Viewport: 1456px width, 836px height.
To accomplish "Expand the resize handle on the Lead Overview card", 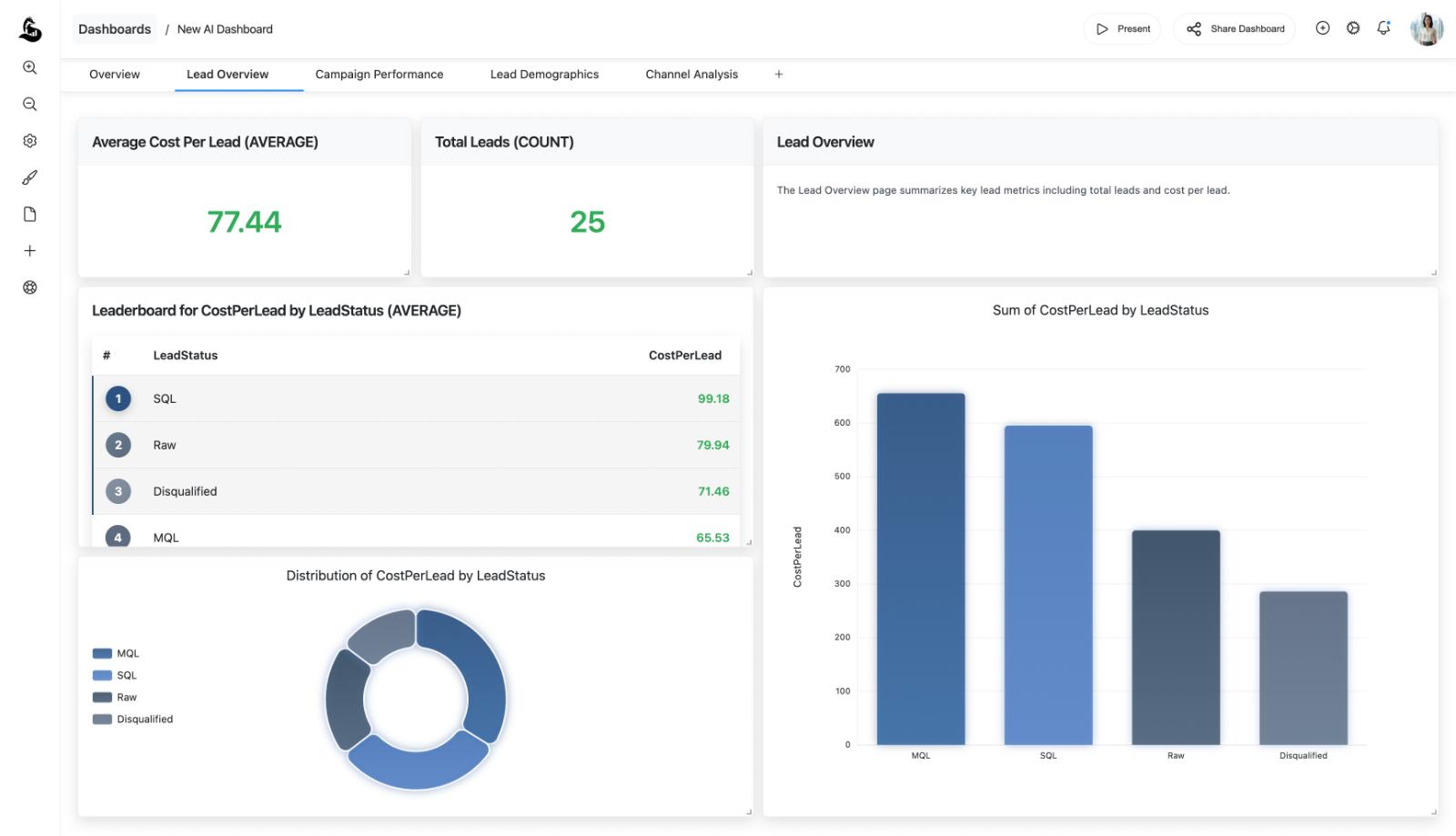I will pos(1431,269).
